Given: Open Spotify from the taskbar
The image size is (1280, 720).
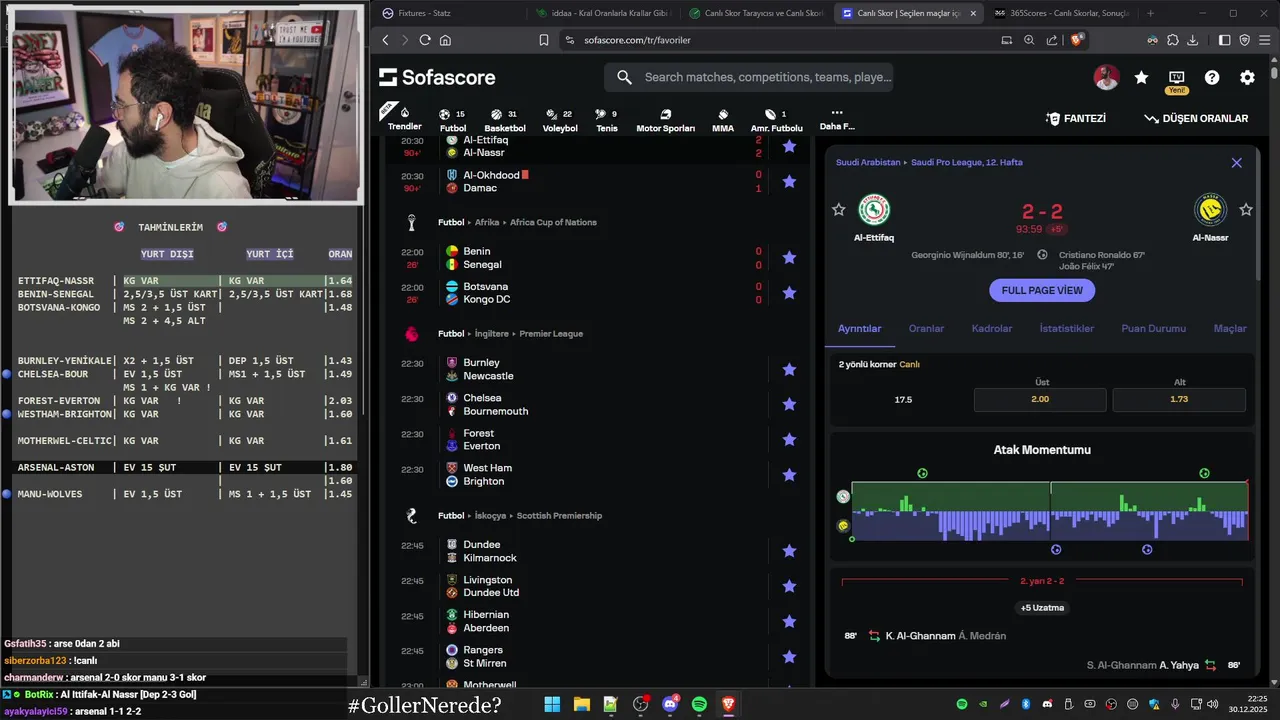Looking at the screenshot, I should pos(699,704).
